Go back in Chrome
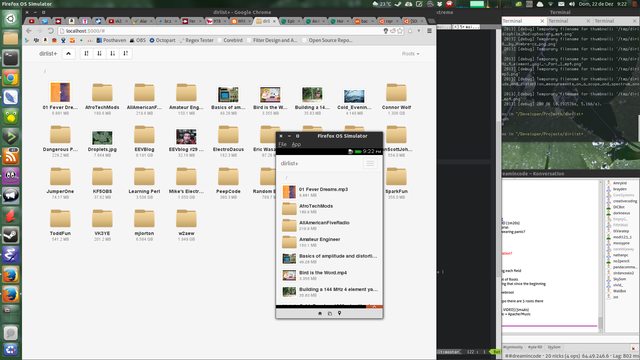Viewport: 640px width, 360px height. point(29,31)
